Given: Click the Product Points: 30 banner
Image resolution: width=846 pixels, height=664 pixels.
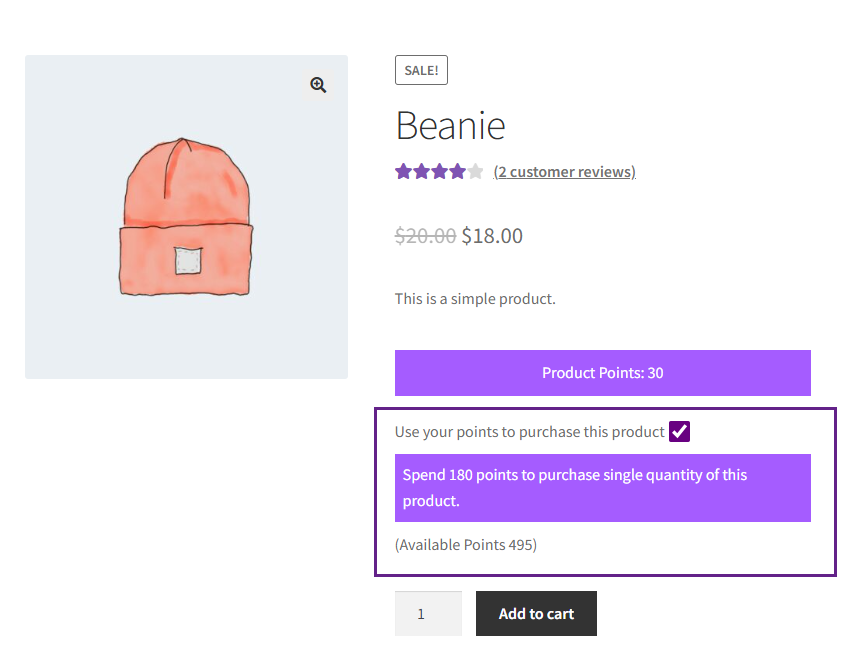Looking at the screenshot, I should point(602,373).
